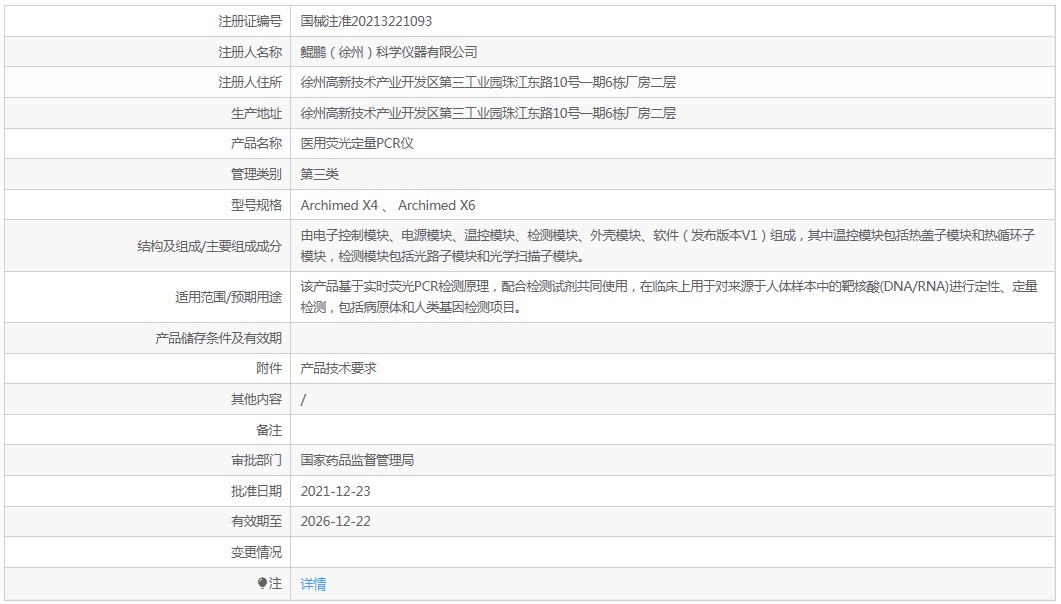The height and width of the screenshot is (604, 1061).
Task: Click the 附件 label
Action: (269, 369)
